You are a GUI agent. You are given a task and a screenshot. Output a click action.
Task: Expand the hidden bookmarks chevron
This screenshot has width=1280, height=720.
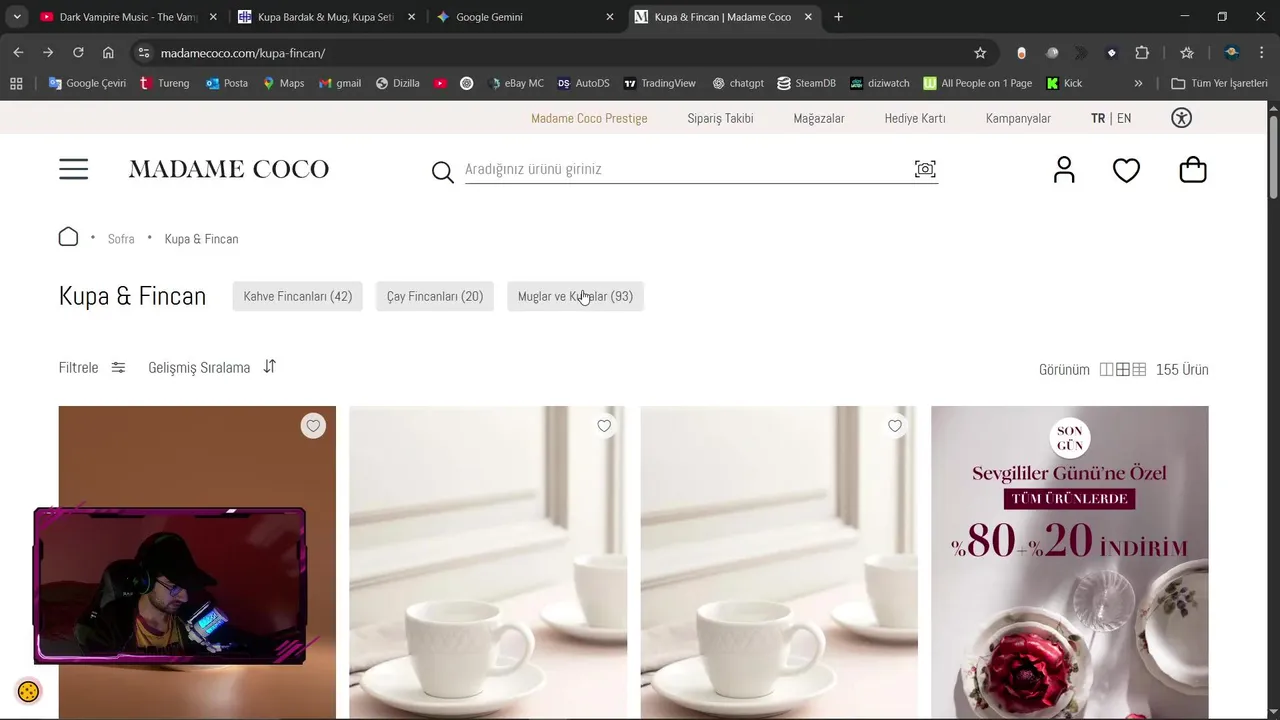coord(1138,83)
